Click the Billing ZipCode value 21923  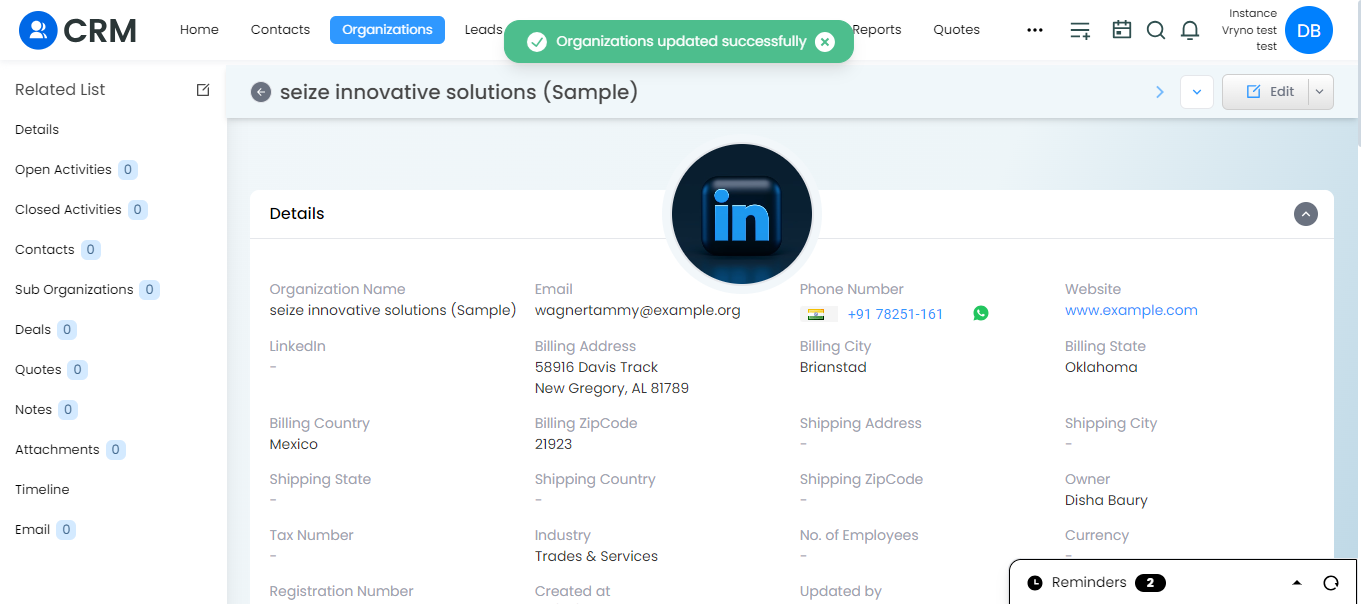tap(554, 444)
